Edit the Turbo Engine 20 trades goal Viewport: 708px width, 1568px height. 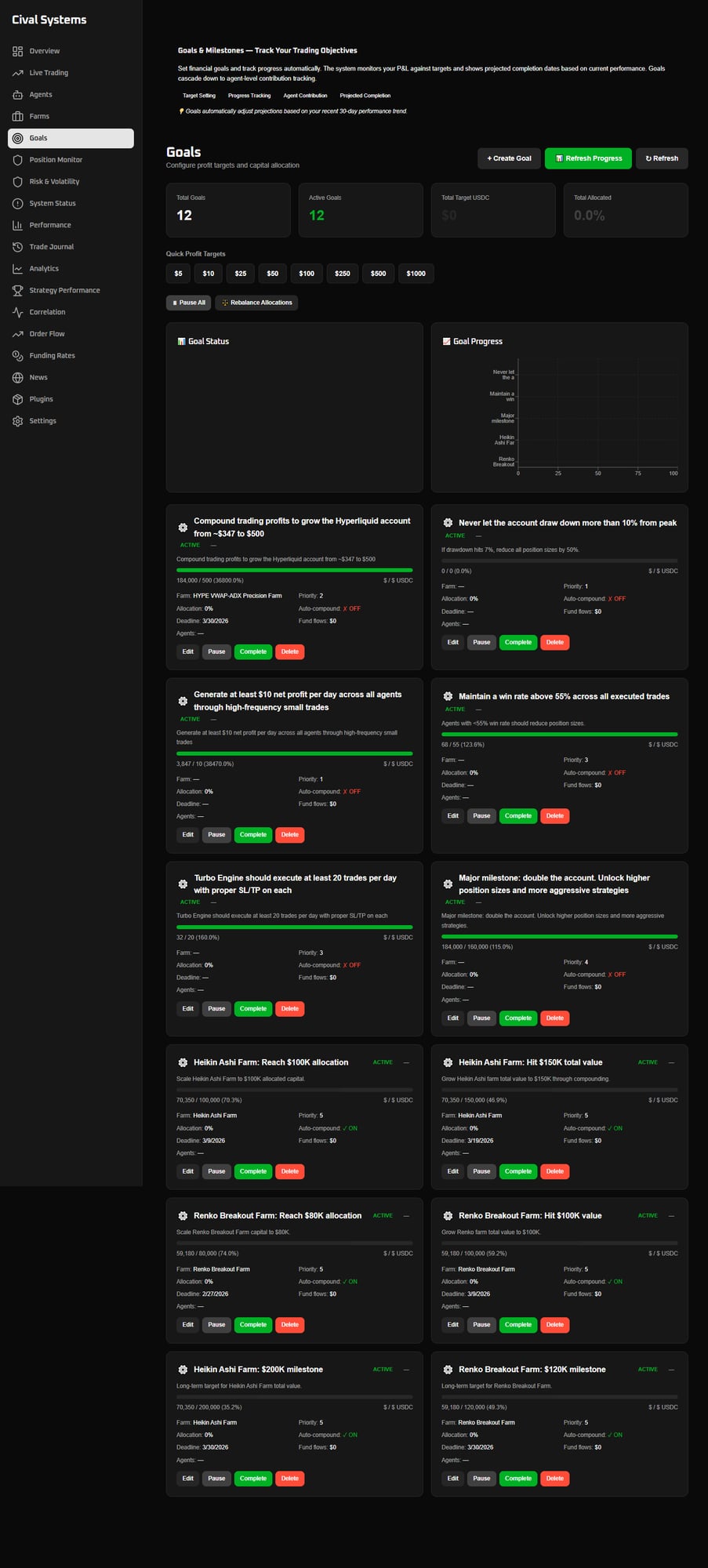[x=187, y=1009]
